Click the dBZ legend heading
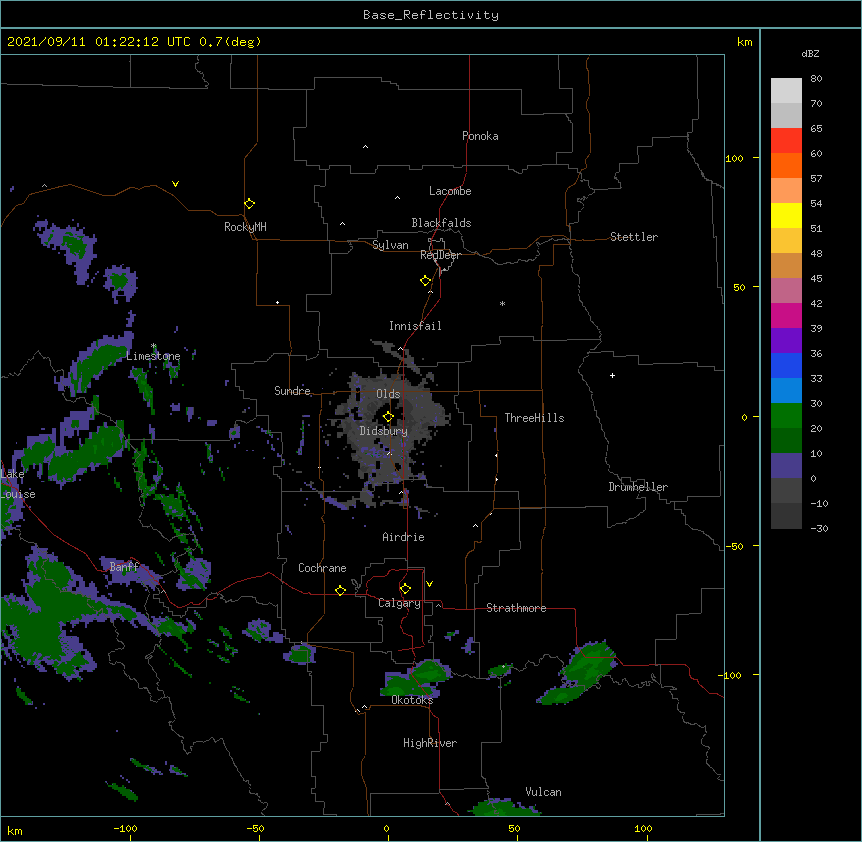 pos(810,53)
